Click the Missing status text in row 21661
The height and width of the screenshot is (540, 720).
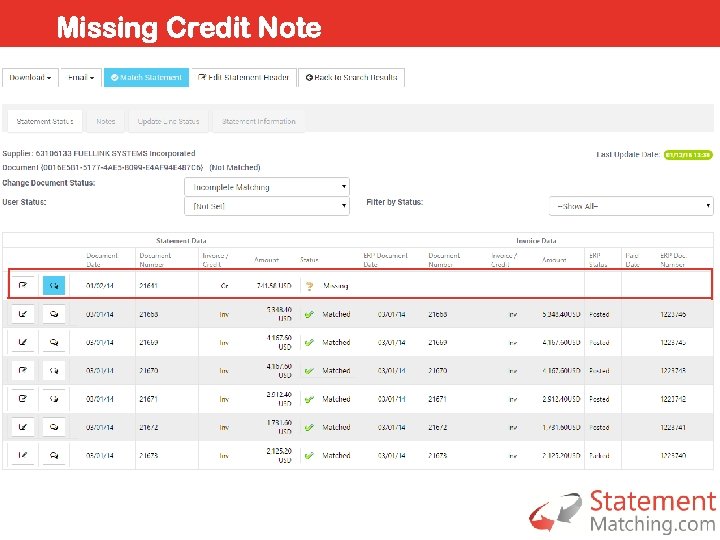click(x=336, y=286)
